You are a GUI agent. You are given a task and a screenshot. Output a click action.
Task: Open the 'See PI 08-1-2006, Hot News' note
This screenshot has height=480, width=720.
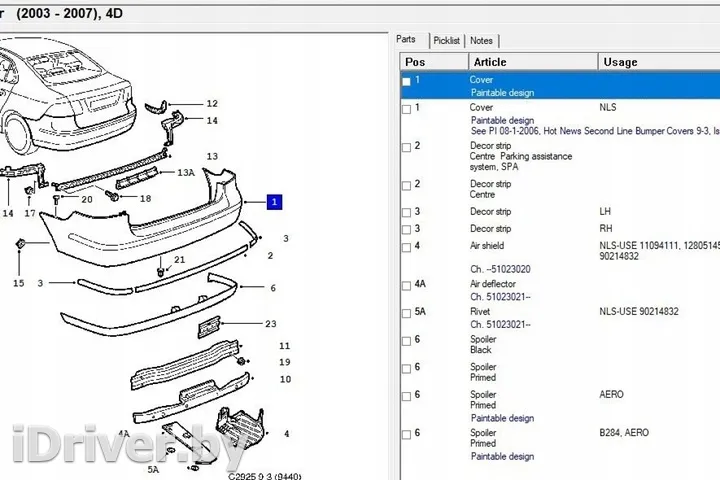[x=595, y=131]
